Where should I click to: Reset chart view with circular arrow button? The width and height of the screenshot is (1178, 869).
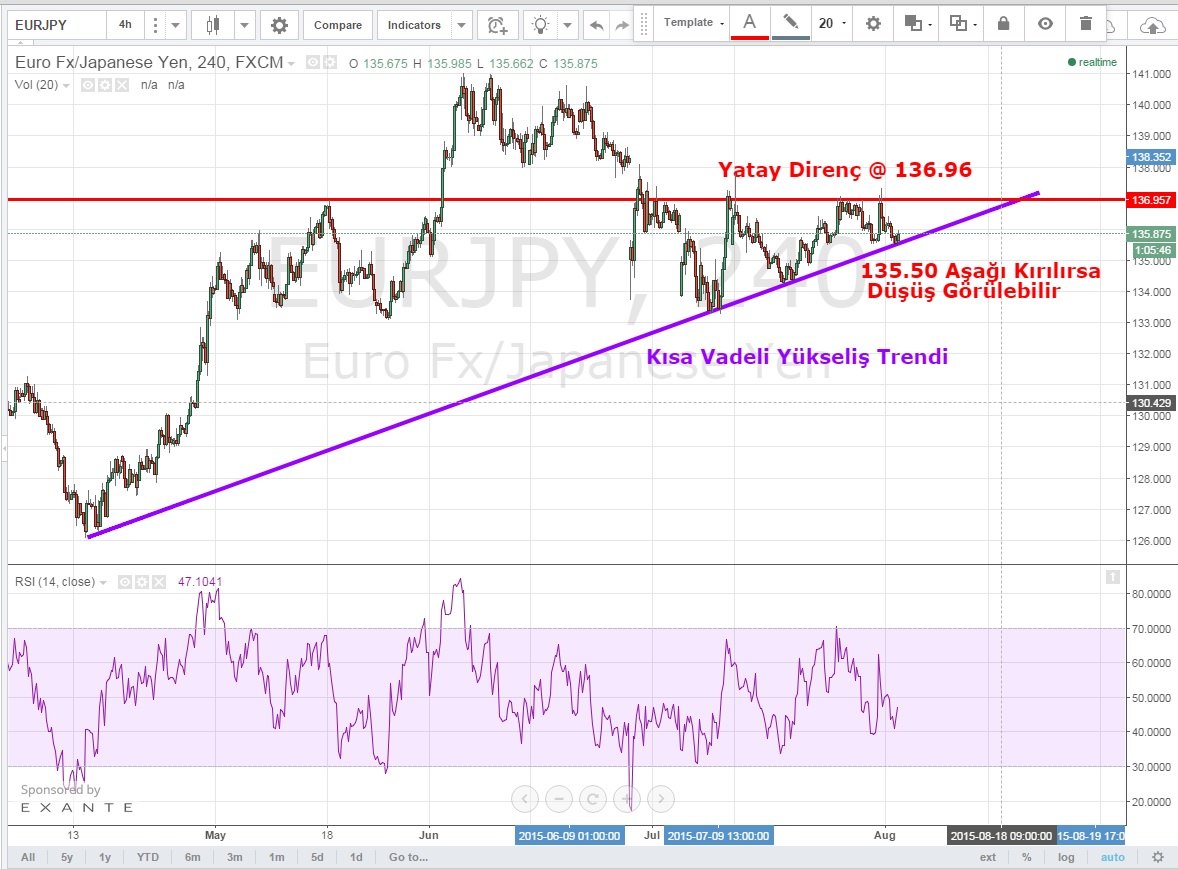593,798
